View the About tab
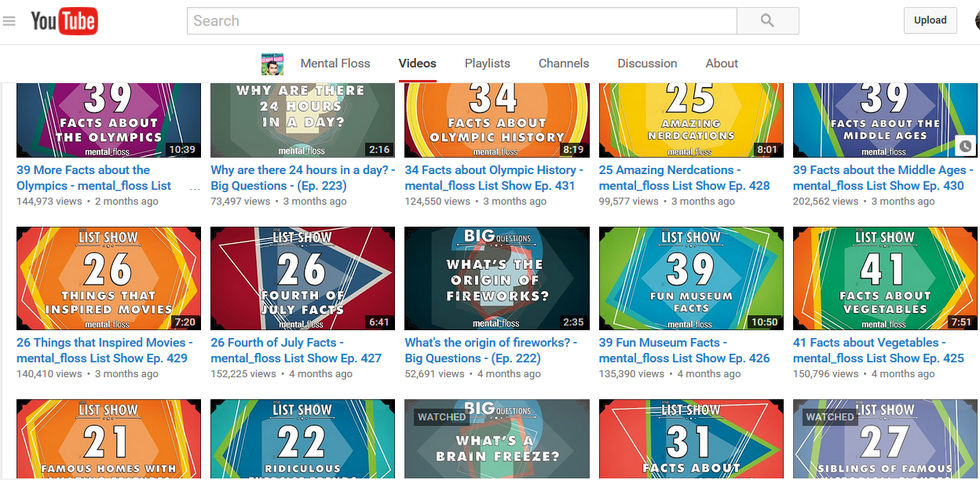 (x=721, y=64)
